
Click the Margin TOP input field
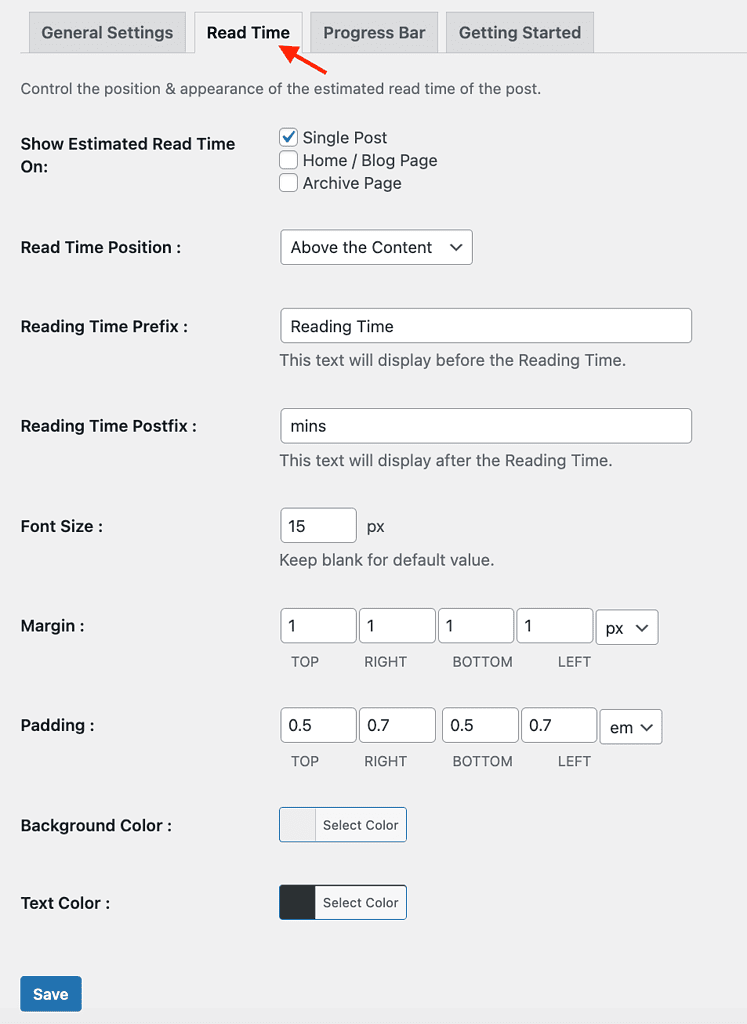[x=318, y=627]
